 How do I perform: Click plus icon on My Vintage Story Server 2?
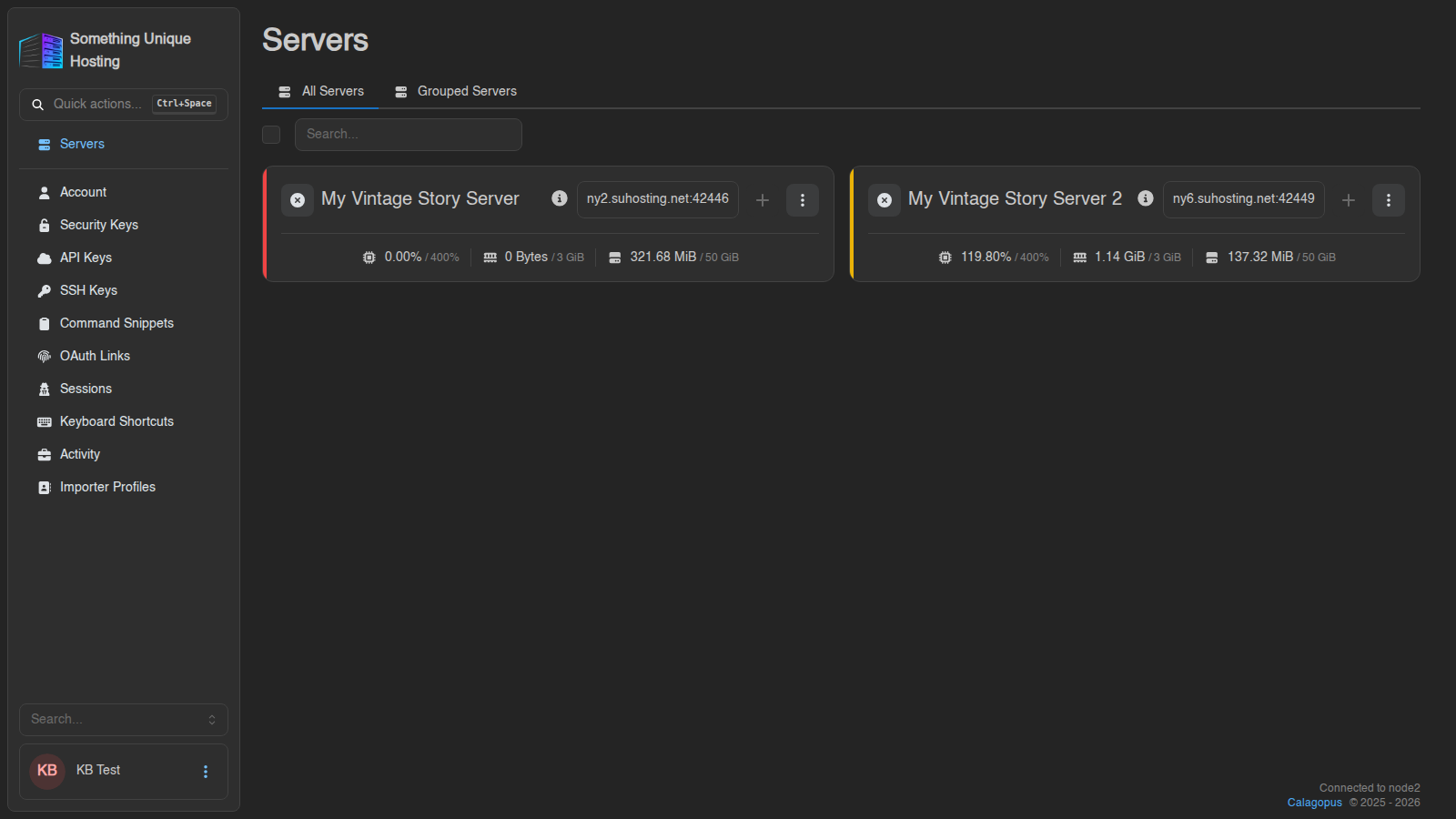(x=1349, y=200)
